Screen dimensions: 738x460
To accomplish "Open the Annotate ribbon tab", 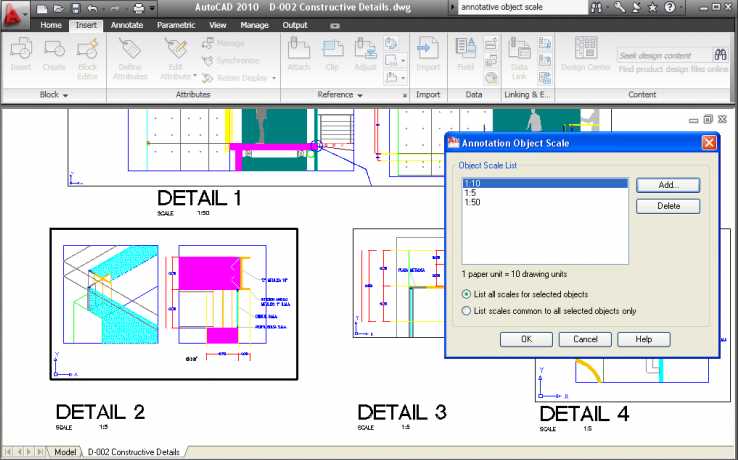I will point(127,25).
